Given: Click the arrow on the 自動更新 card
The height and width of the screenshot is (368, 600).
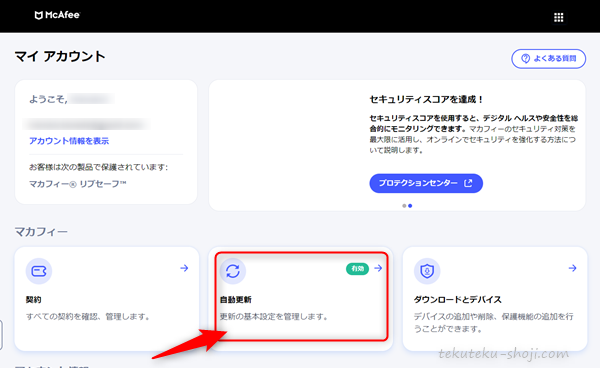Looking at the screenshot, I should click(x=378, y=268).
